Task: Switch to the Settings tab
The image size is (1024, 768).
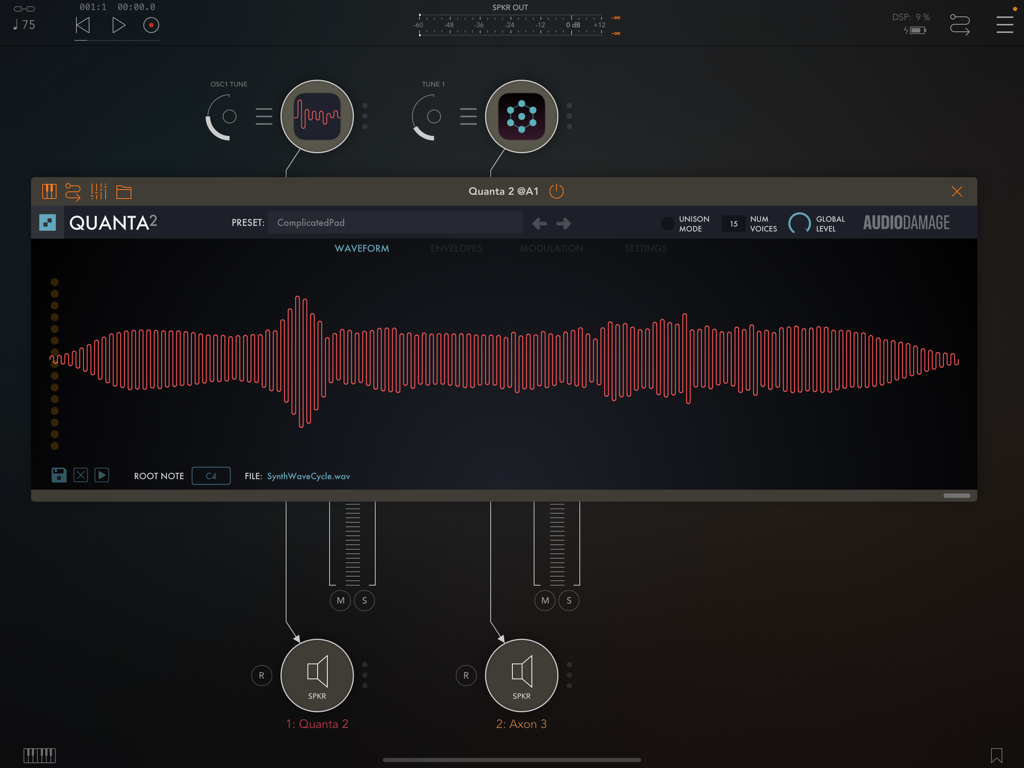Action: [x=646, y=248]
